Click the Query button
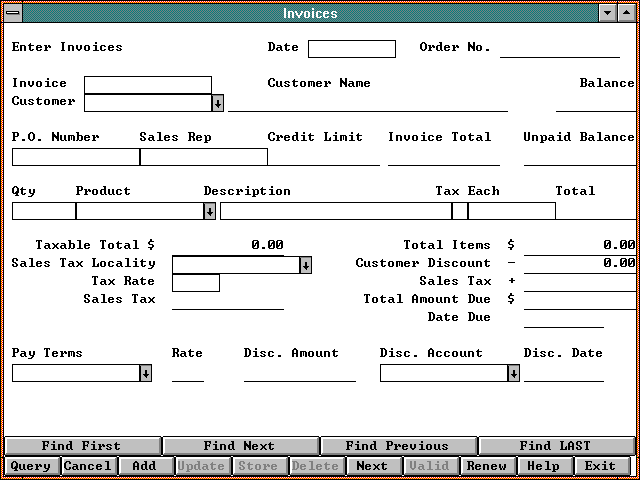 [x=31, y=466]
